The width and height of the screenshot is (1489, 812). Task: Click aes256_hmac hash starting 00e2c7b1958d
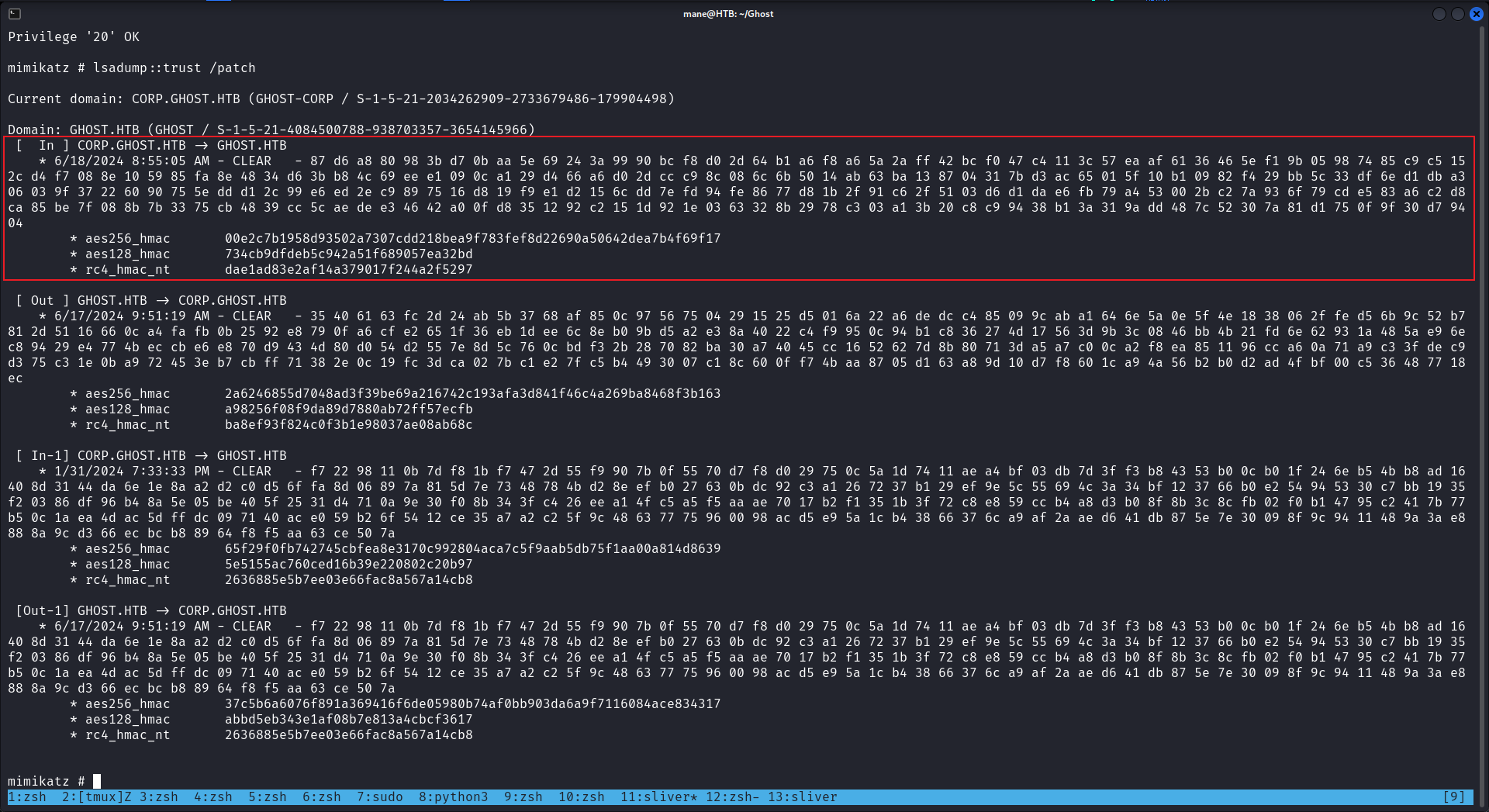(473, 238)
